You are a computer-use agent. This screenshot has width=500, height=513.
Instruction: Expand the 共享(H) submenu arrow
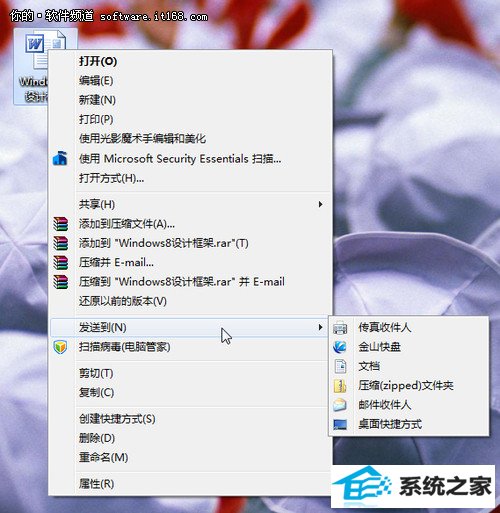pos(320,204)
